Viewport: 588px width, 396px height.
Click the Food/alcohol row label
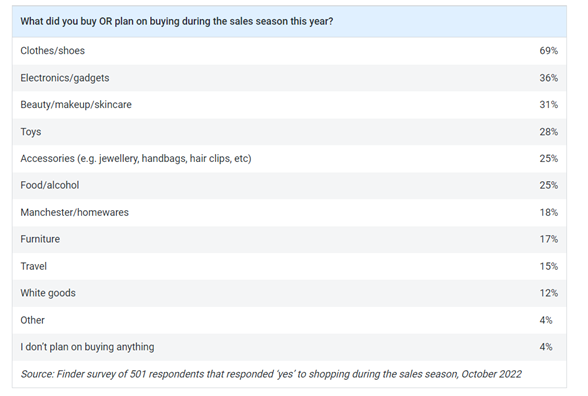(50, 185)
